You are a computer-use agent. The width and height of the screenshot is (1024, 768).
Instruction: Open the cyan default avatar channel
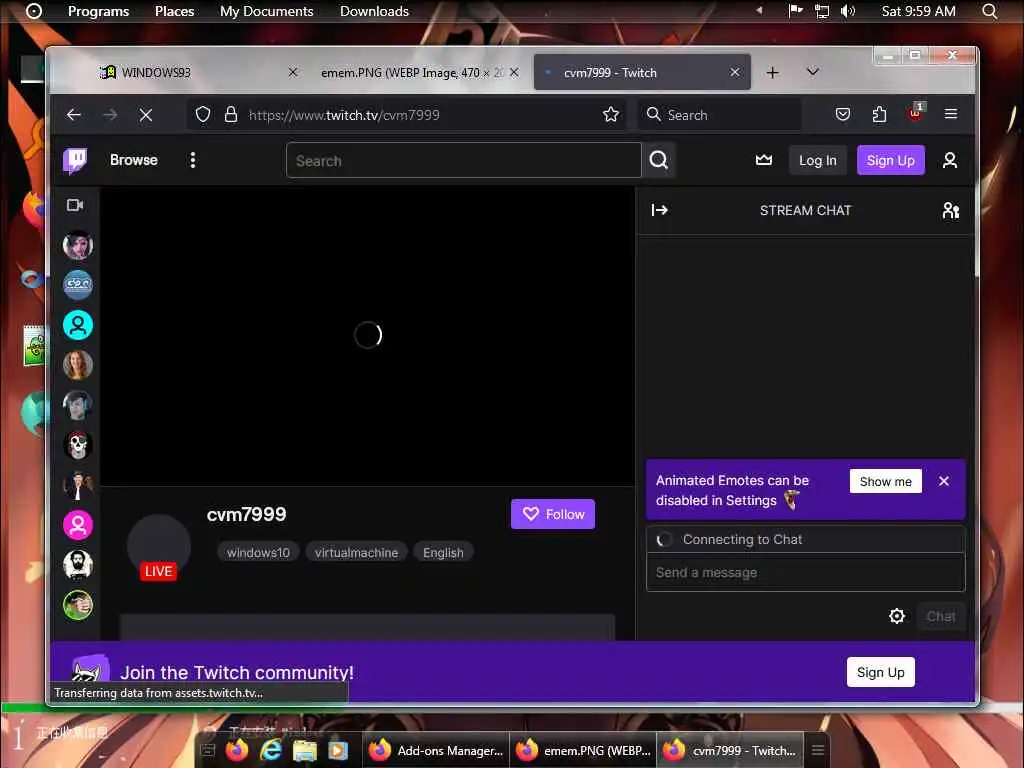(x=78, y=325)
